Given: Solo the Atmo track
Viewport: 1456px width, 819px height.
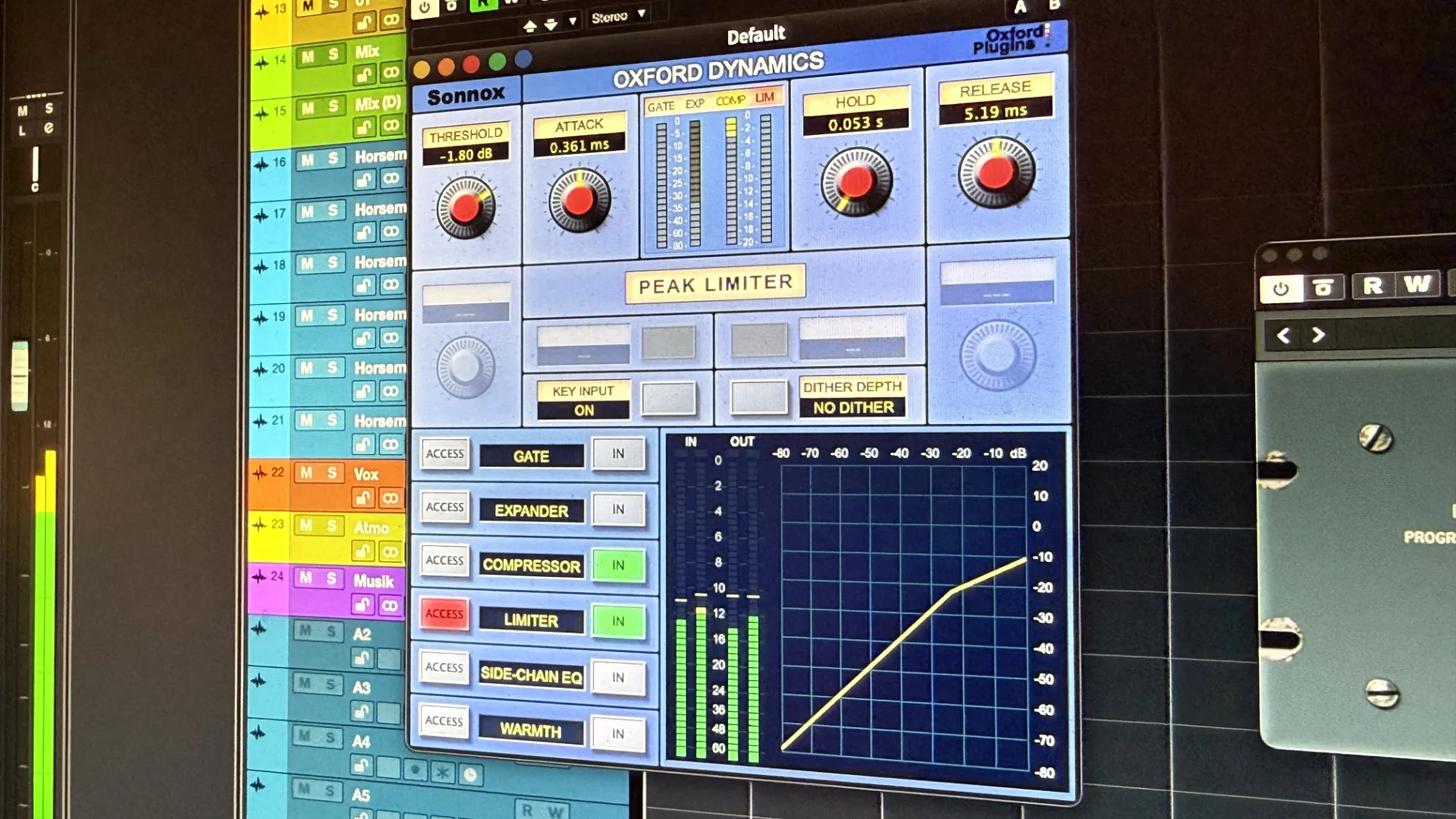Looking at the screenshot, I should (x=331, y=526).
